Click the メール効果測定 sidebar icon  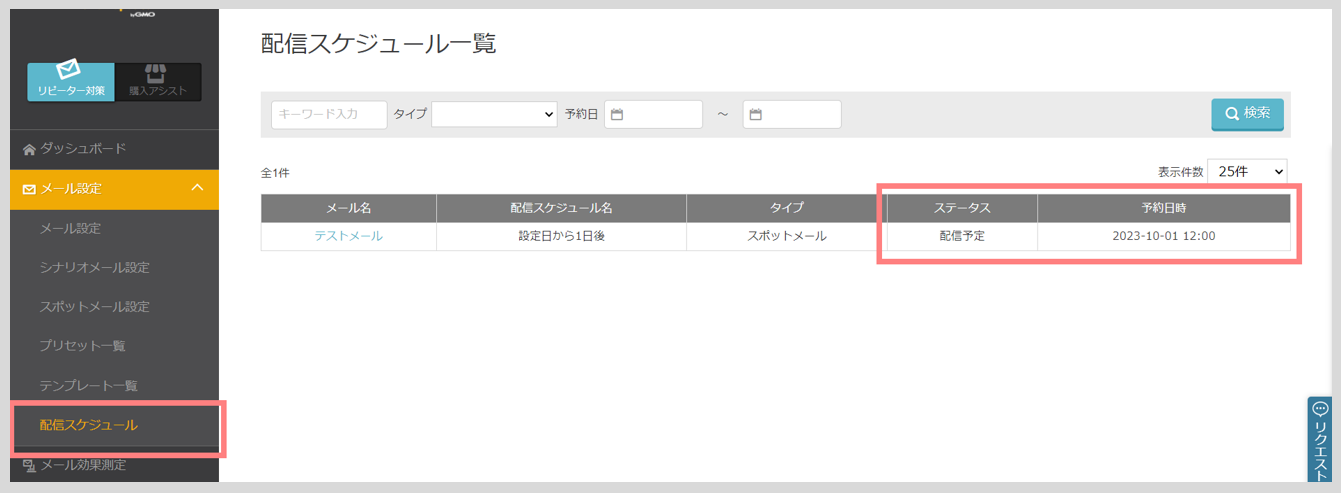click(29, 465)
